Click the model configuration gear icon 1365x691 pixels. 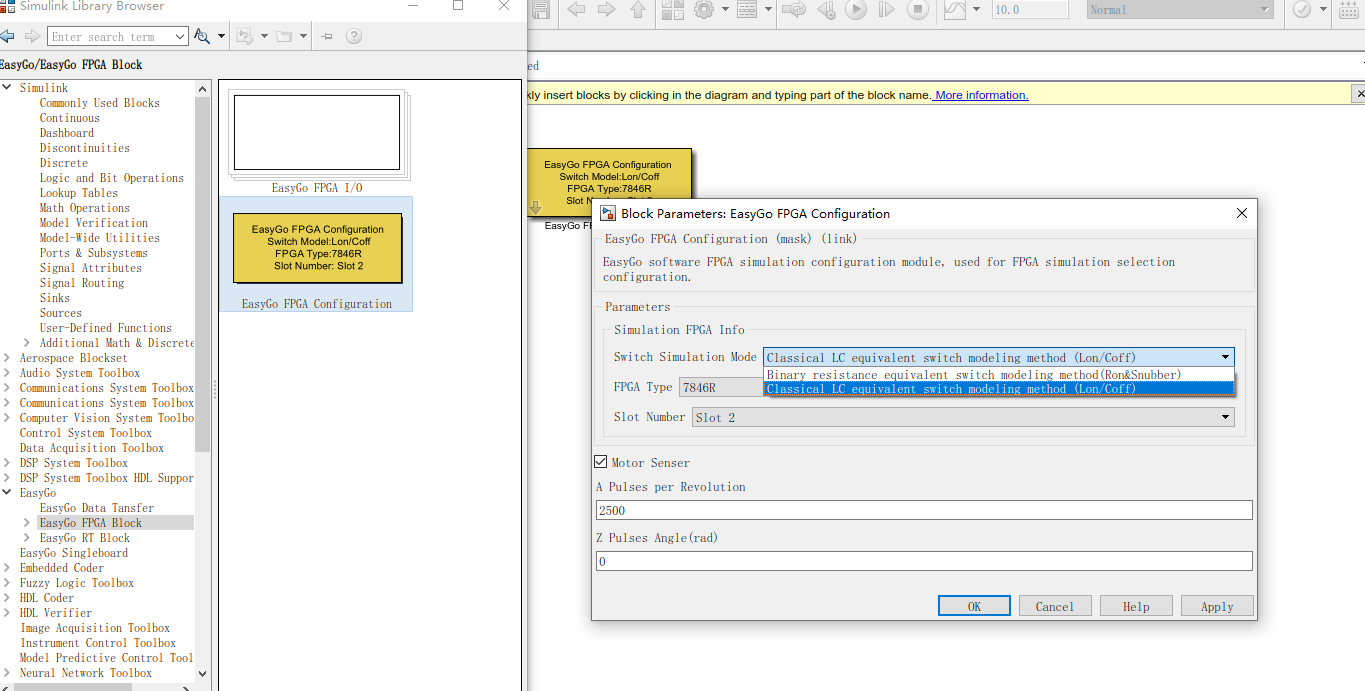[704, 10]
